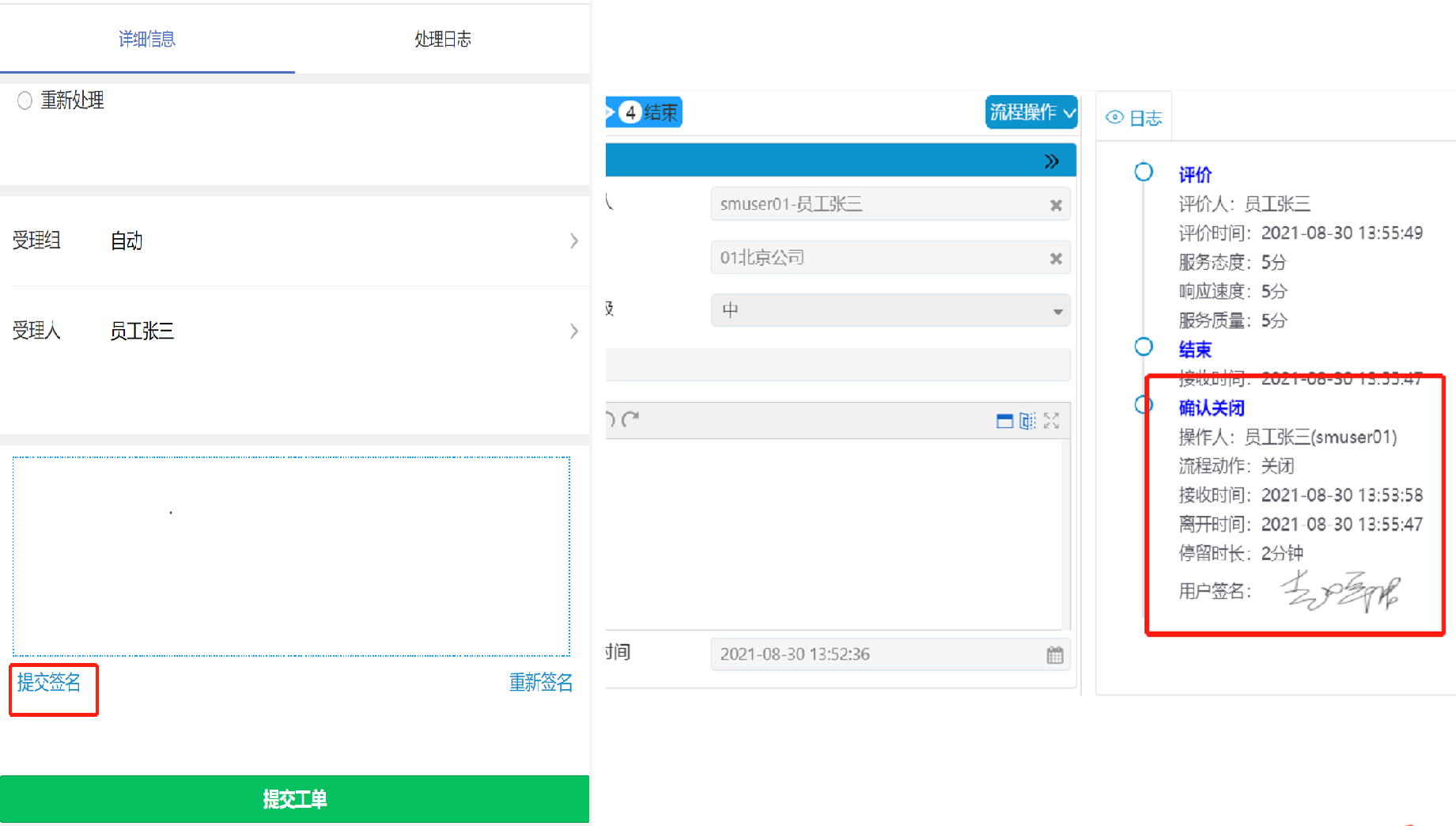Click the editor window layout icon
The height and width of the screenshot is (826, 1456).
(1004, 421)
